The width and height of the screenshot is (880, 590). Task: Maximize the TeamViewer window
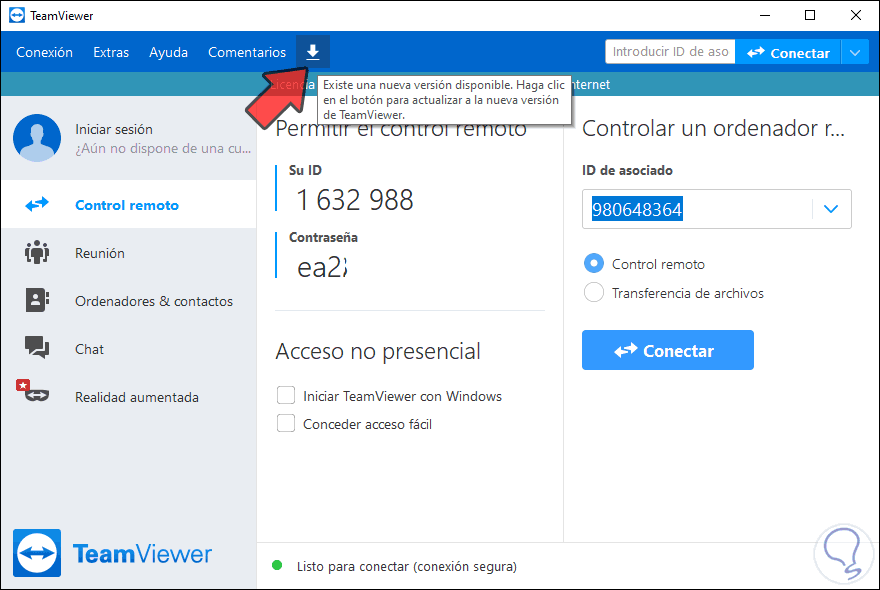click(x=810, y=15)
